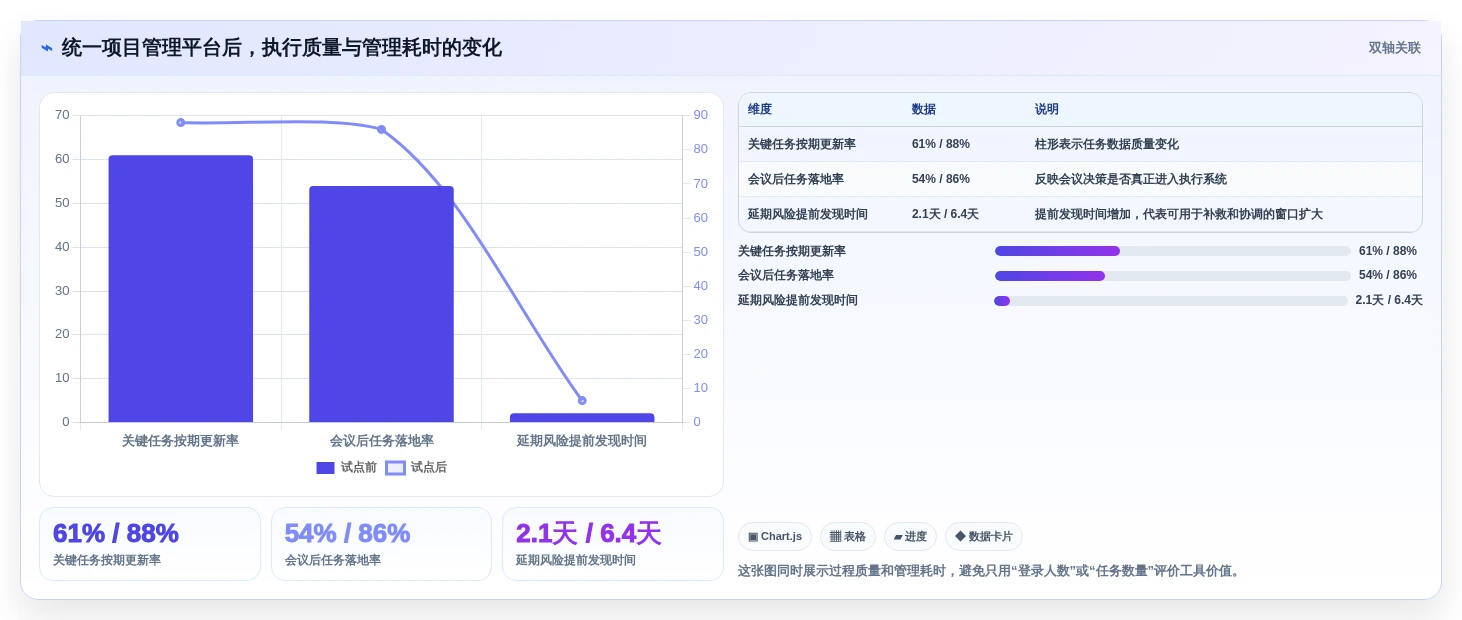Click the chart x-axis label 关键任务按期更新率
1462x620 pixels.
(x=181, y=441)
